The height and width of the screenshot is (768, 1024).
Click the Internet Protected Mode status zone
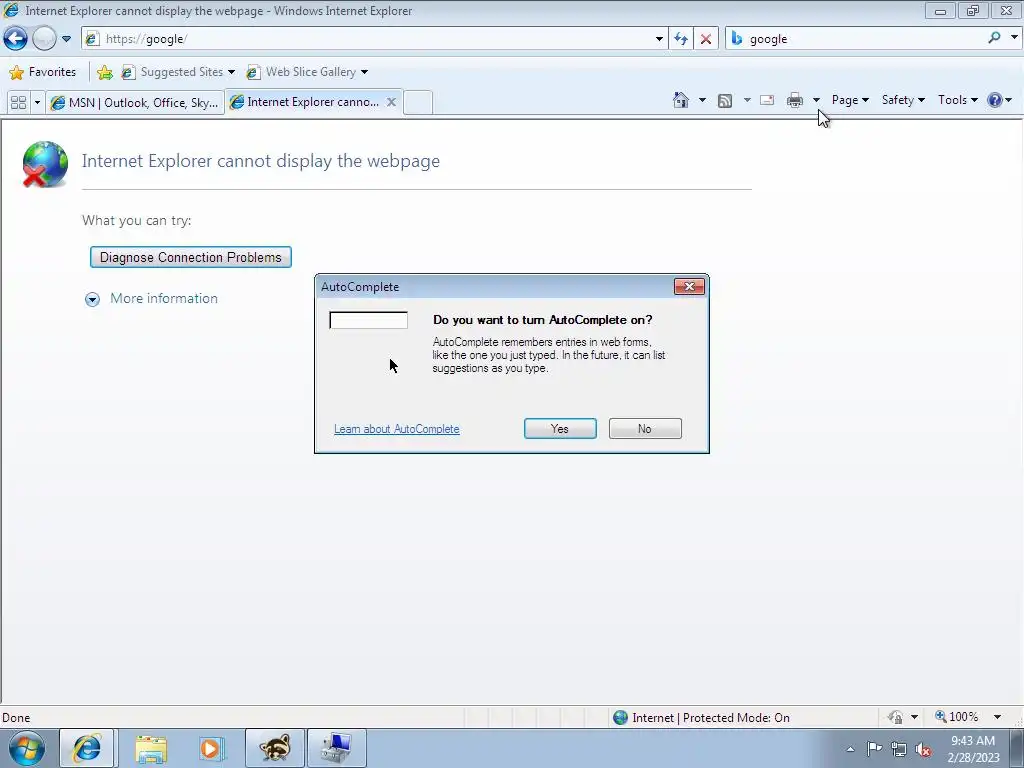[702, 718]
